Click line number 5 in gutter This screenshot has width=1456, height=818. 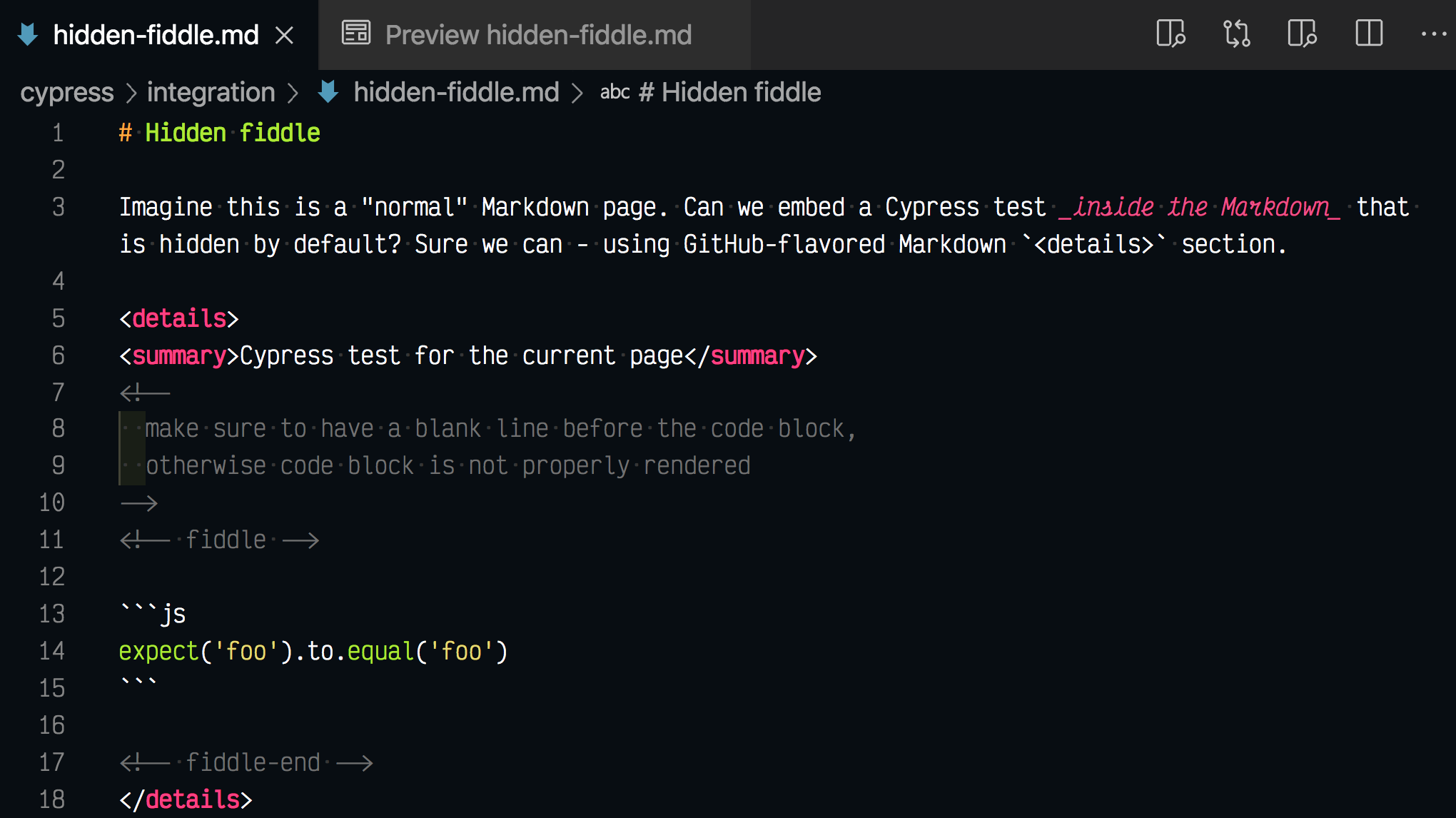coord(59,318)
